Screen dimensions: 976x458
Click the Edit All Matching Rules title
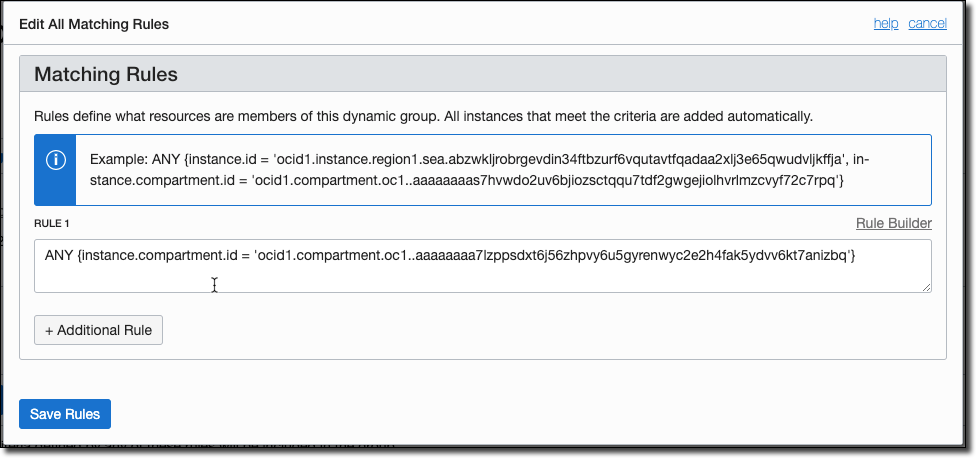pos(94,24)
